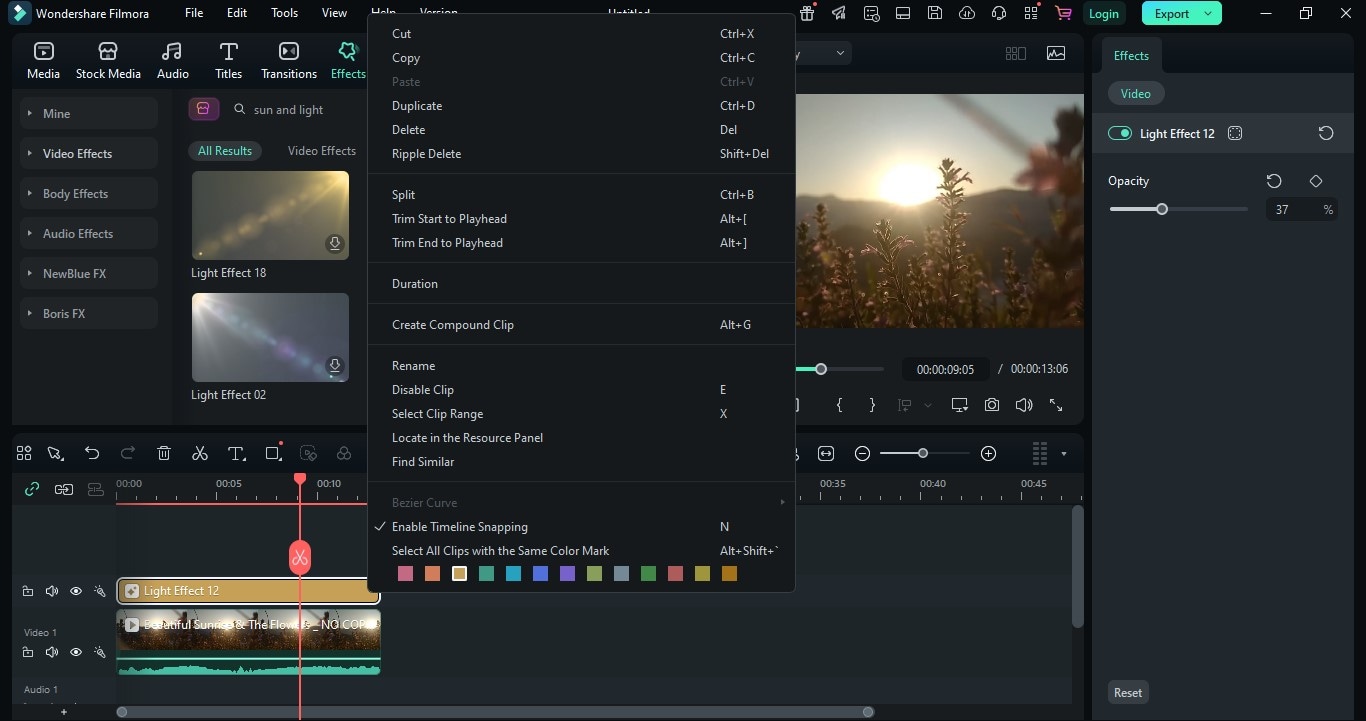1366x721 pixels.
Task: Click the cloud upload icon
Action: pyautogui.click(x=966, y=13)
